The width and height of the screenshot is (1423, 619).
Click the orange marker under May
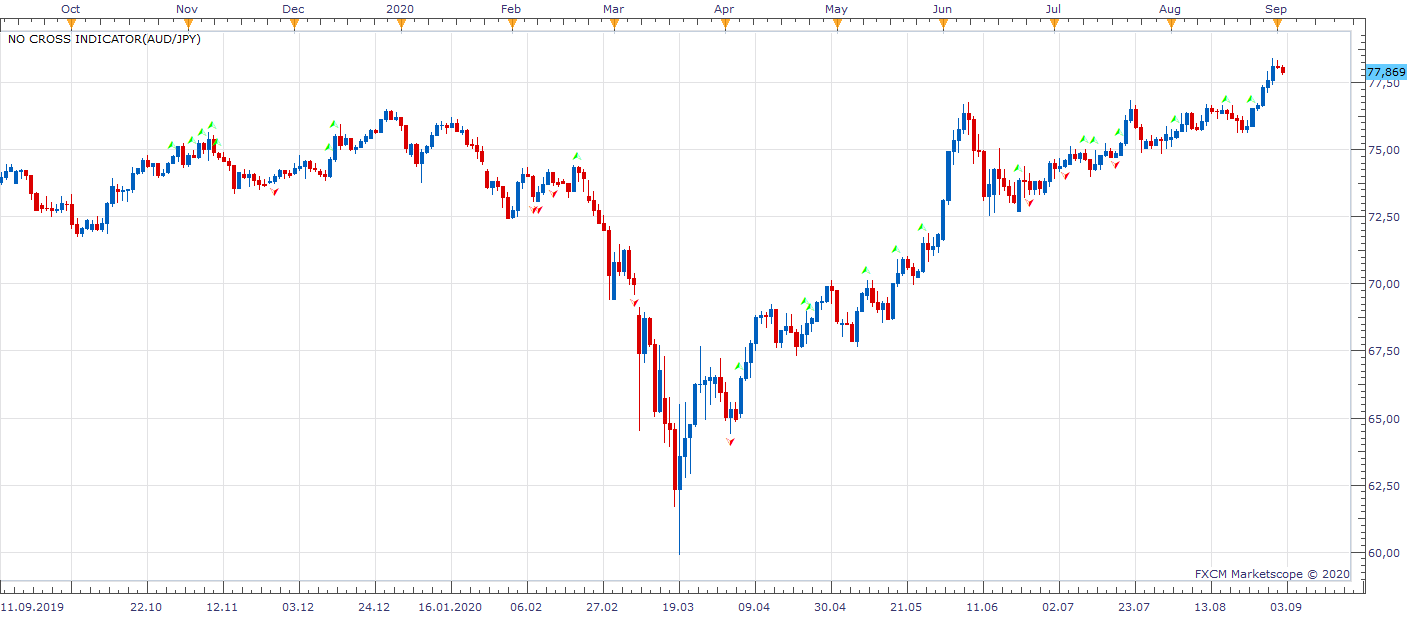(x=836, y=24)
